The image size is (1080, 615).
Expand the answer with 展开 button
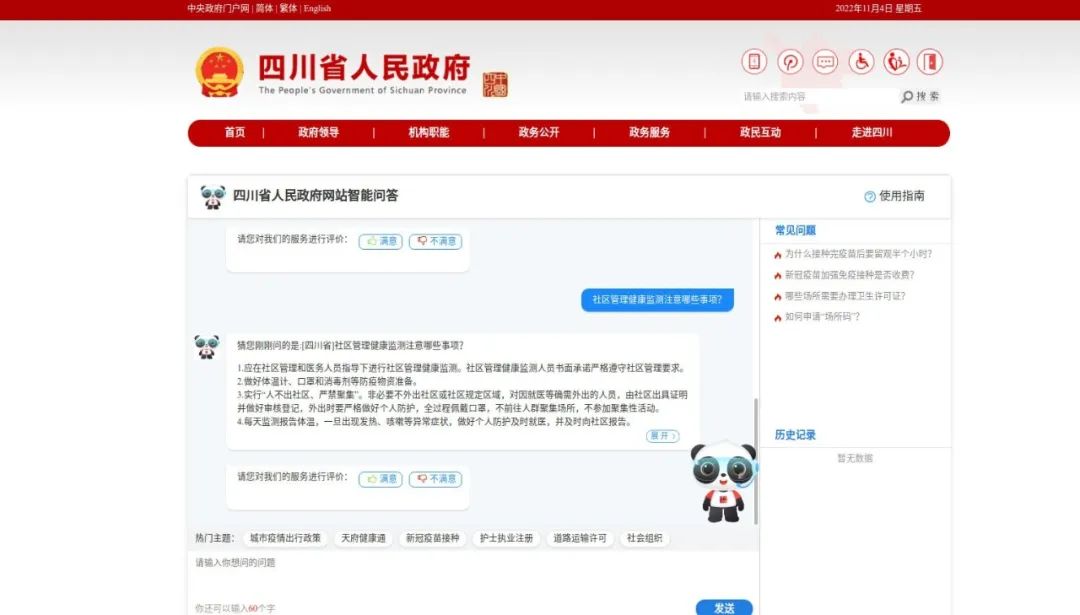tap(662, 436)
